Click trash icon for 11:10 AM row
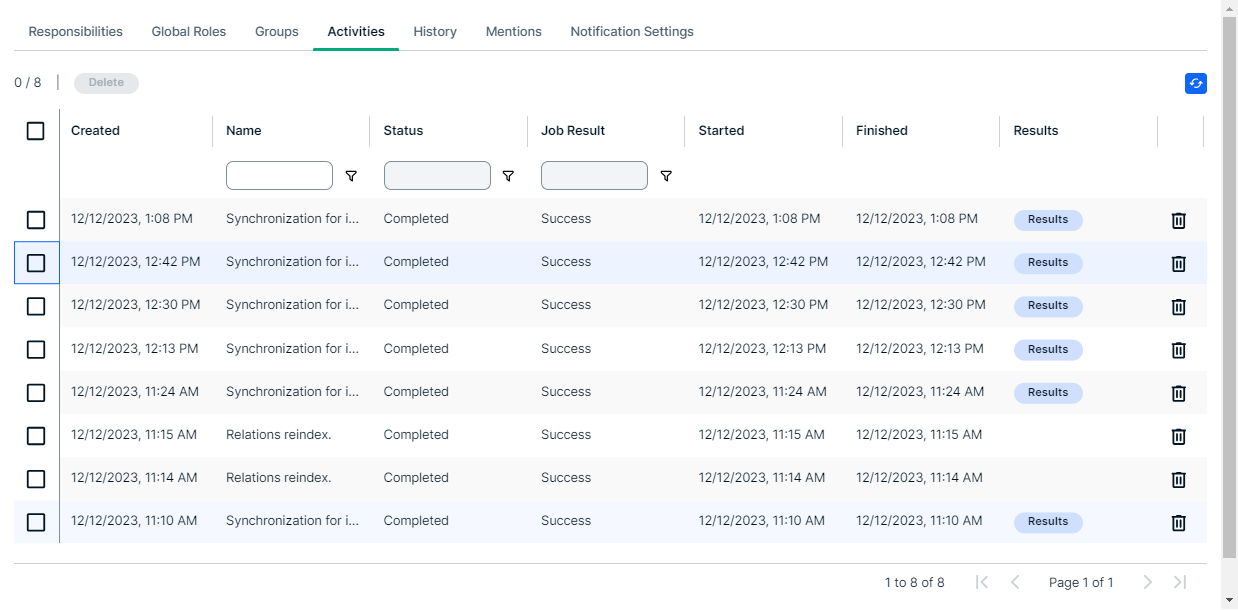 coord(1179,522)
